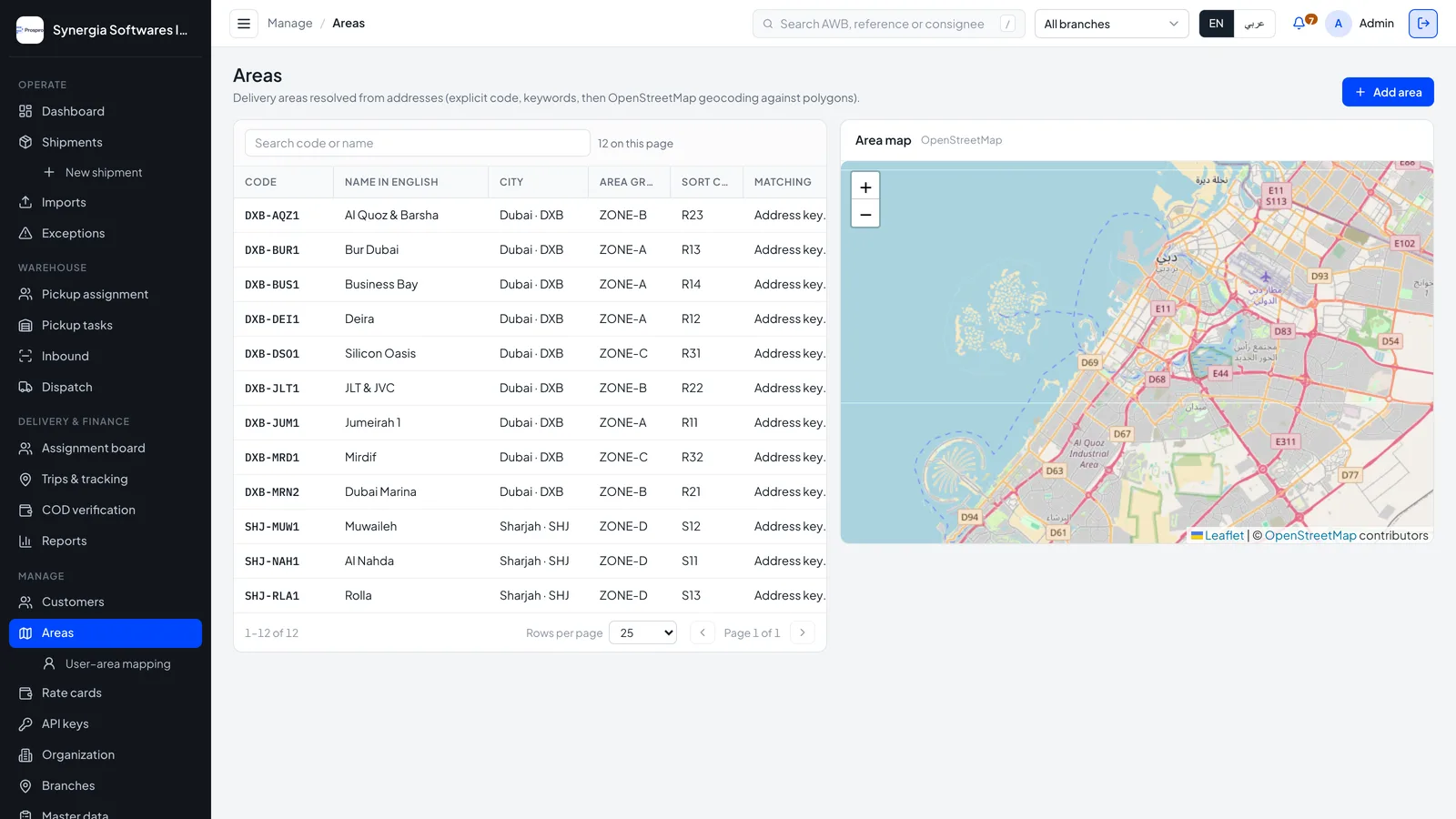Select row SHJ-MUW1
1456x819 pixels.
(530, 527)
